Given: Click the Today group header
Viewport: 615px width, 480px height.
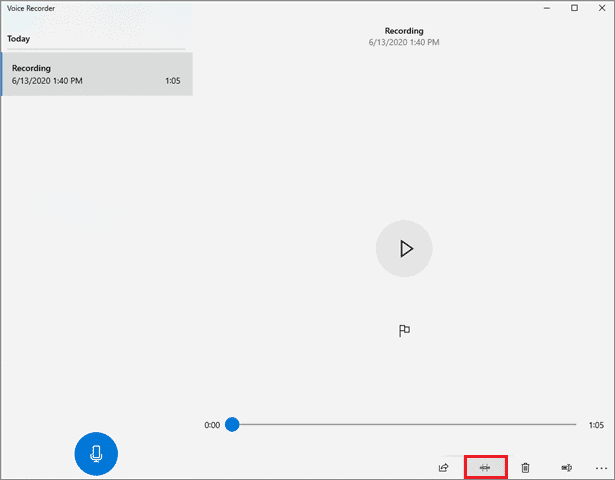Looking at the screenshot, I should [18, 39].
